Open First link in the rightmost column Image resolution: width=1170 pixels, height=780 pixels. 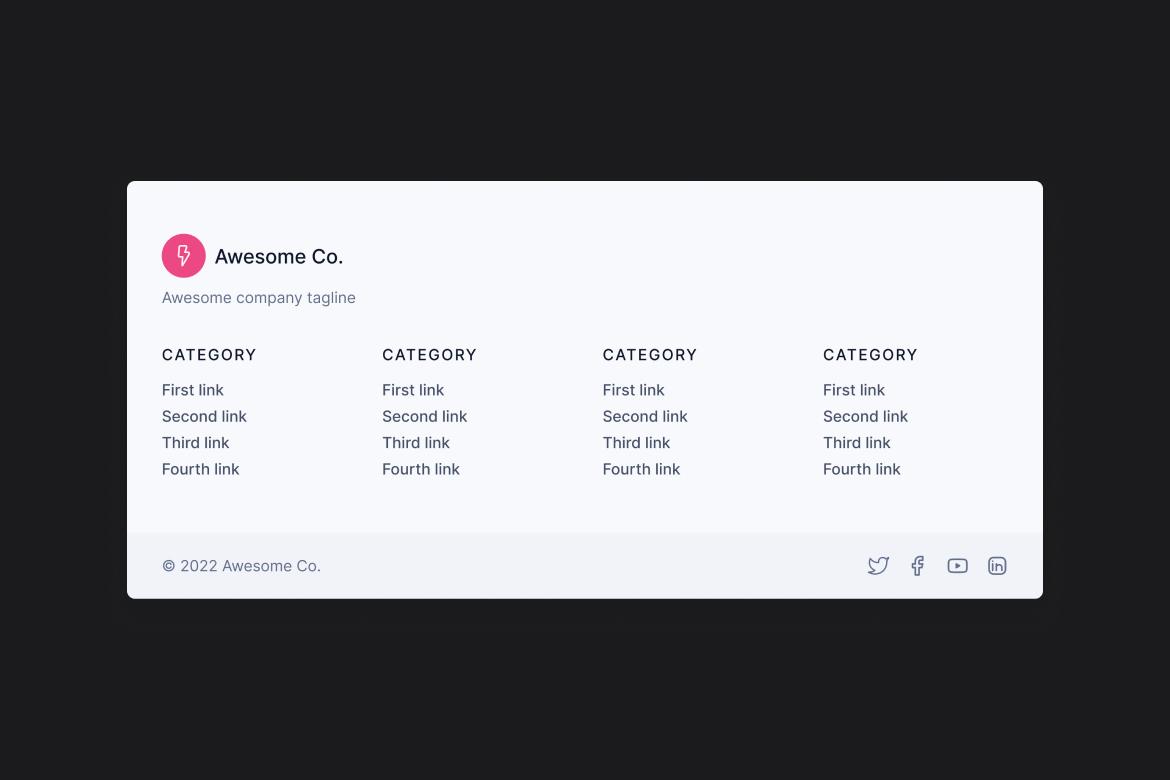(x=853, y=390)
